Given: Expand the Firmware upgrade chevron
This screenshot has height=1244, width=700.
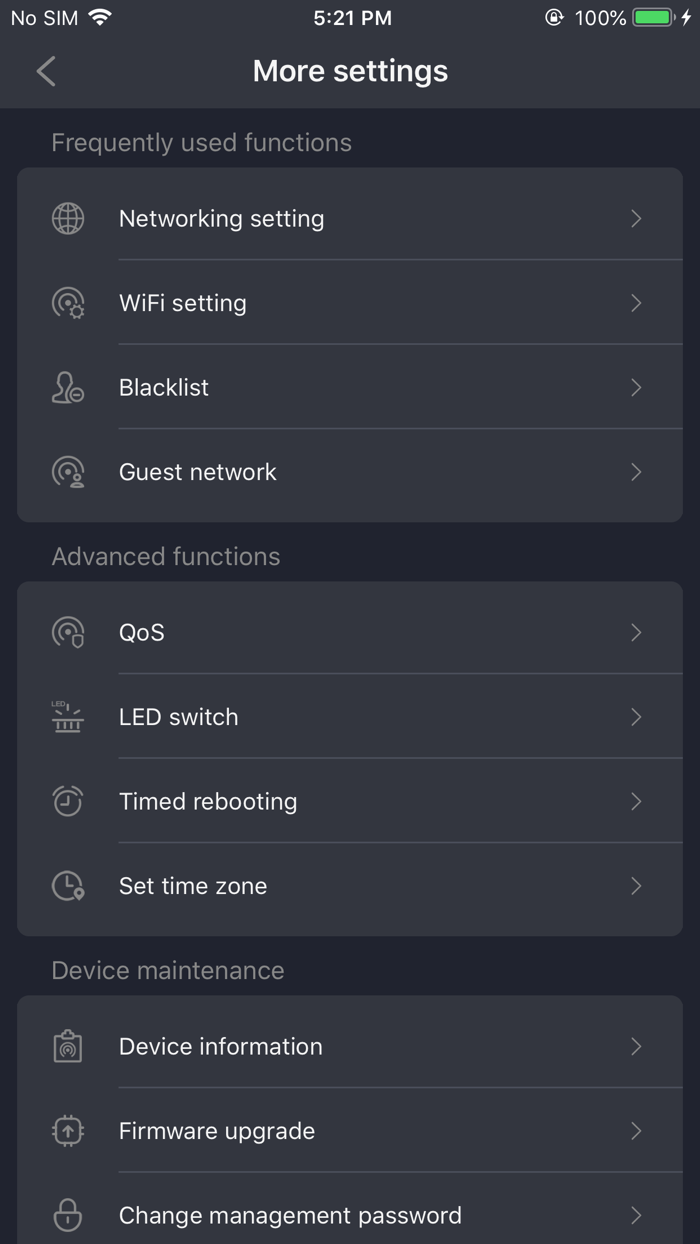Looking at the screenshot, I should pos(636,1131).
